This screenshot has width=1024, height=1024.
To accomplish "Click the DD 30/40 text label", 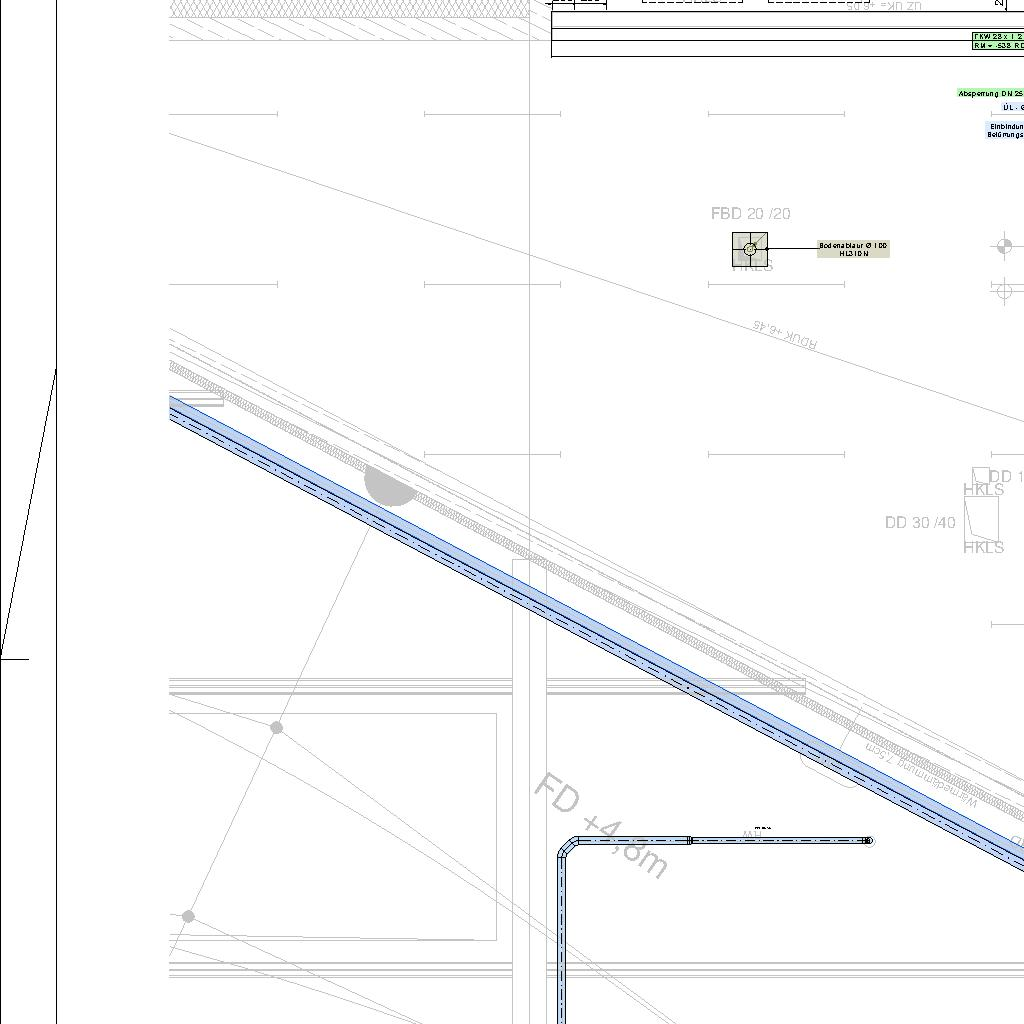I will coord(920,523).
